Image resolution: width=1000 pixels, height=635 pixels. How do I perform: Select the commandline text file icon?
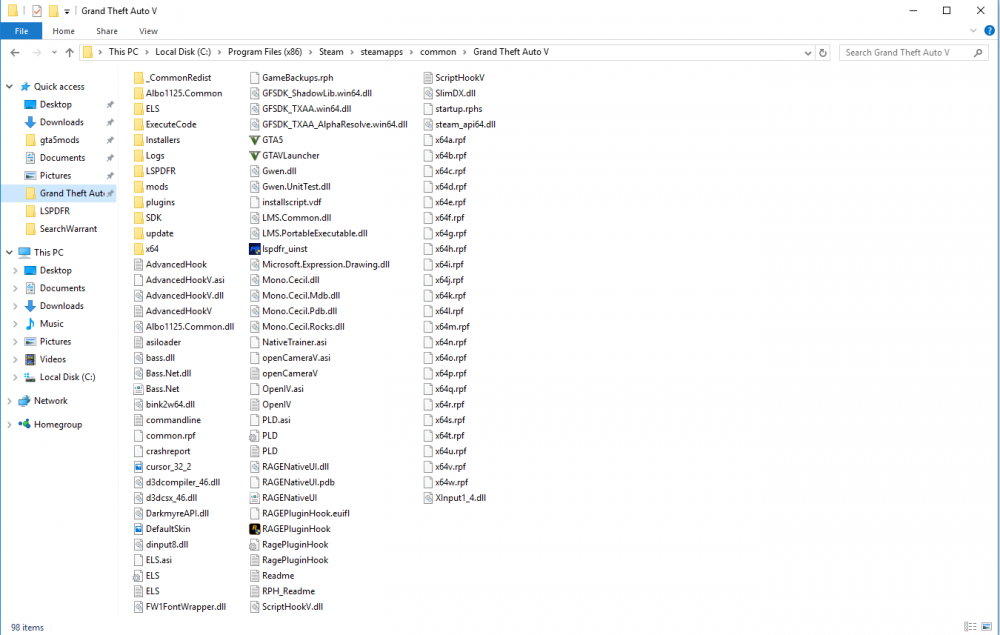[138, 420]
